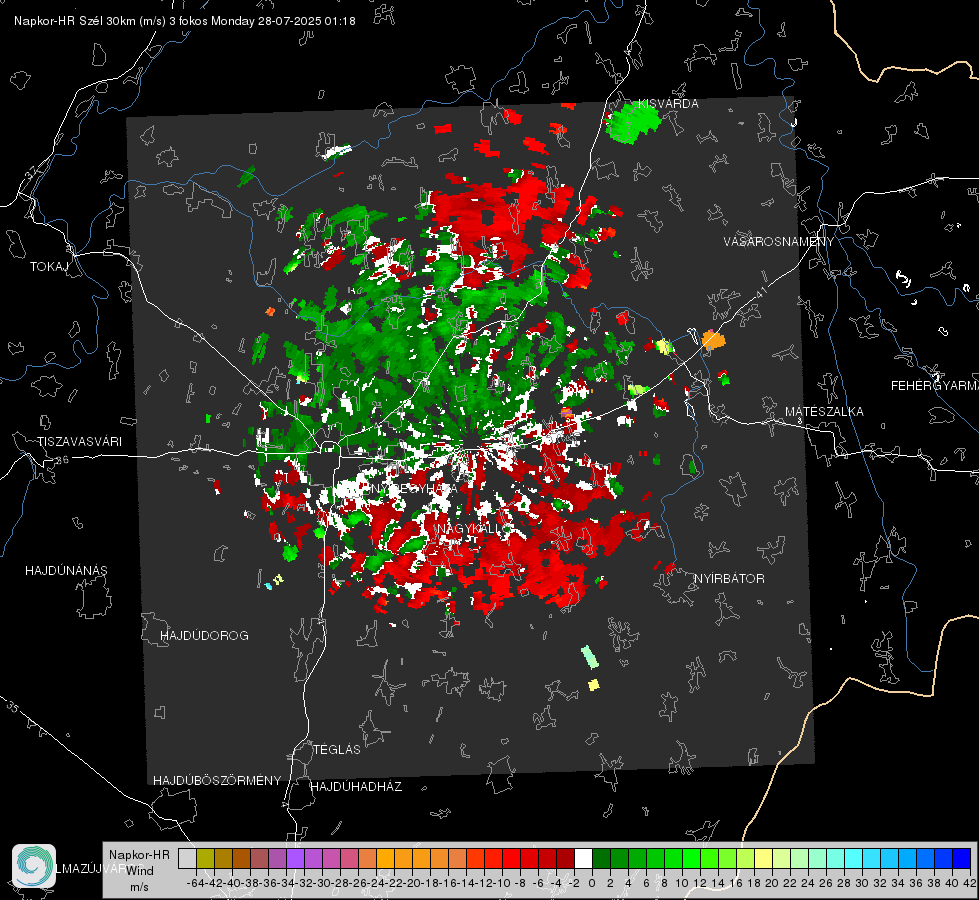Click the legend value 42 label
The width and height of the screenshot is (979, 900).
969,883
